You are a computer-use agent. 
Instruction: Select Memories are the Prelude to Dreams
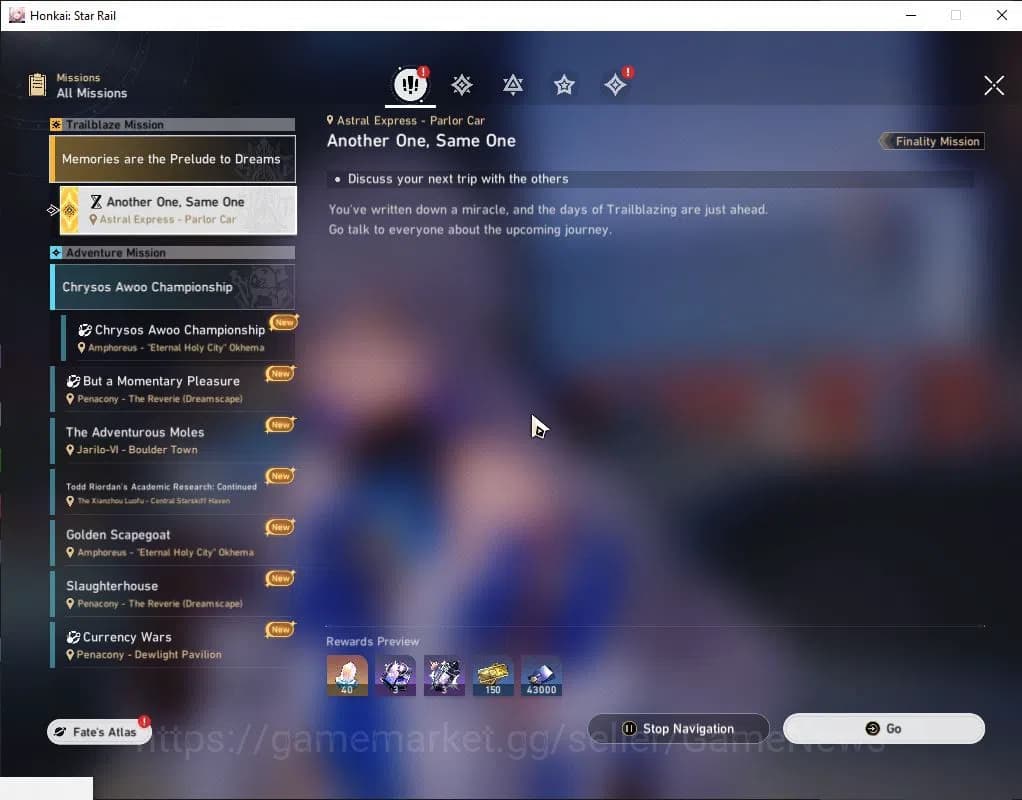pos(173,159)
